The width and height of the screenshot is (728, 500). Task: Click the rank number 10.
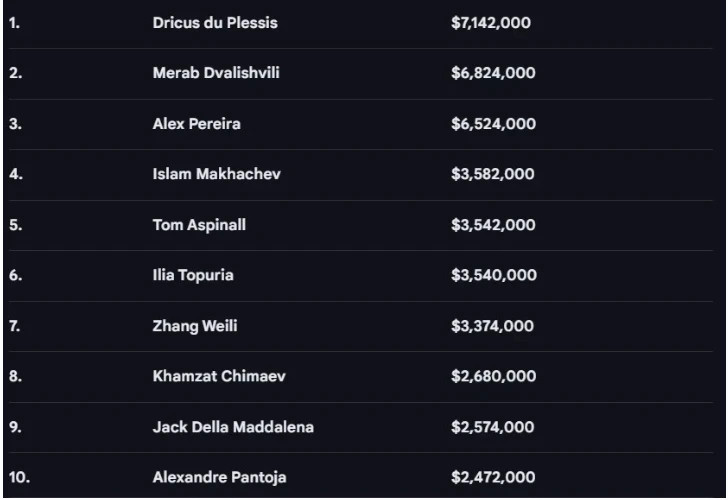tap(19, 477)
